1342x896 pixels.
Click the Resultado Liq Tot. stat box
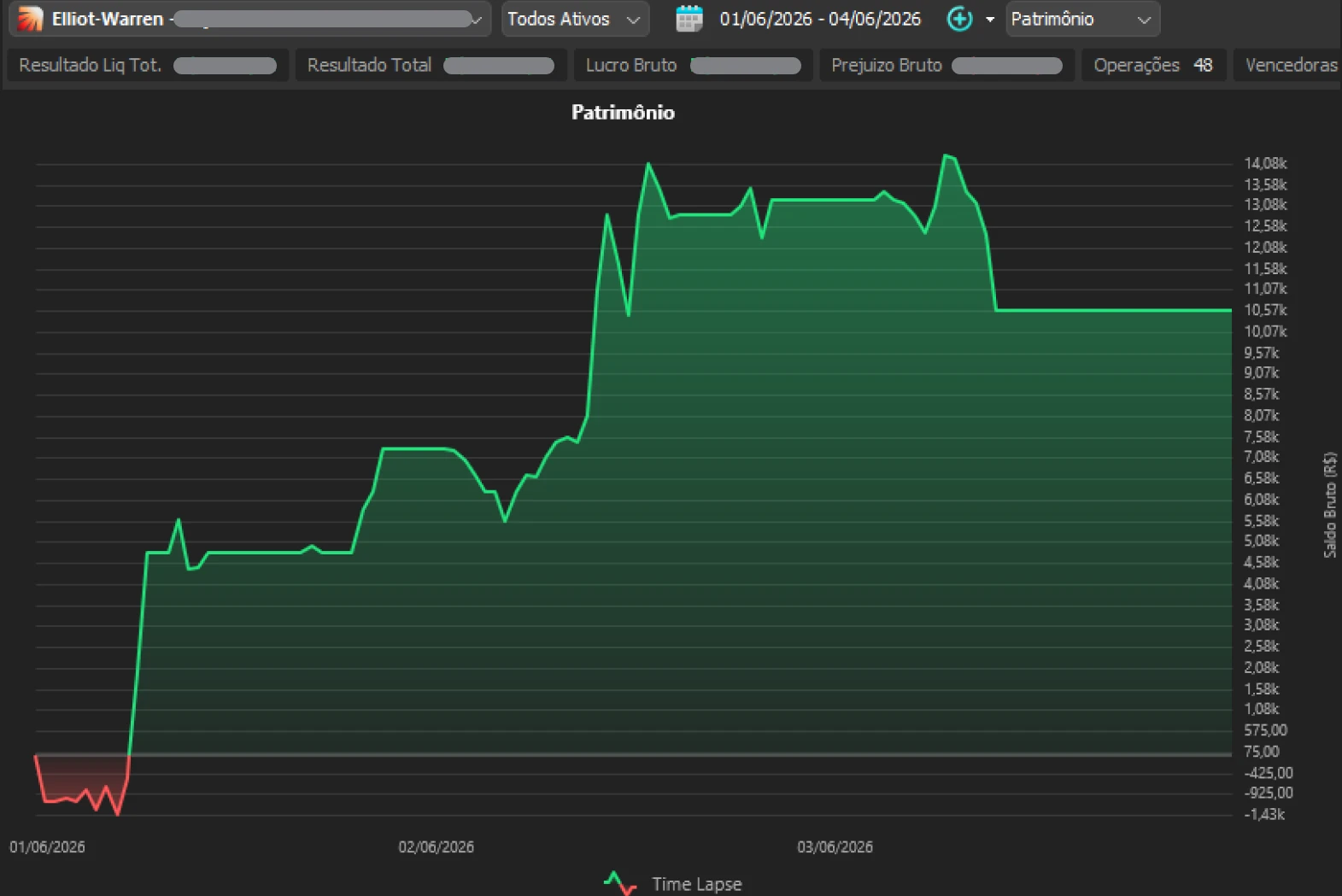point(148,65)
